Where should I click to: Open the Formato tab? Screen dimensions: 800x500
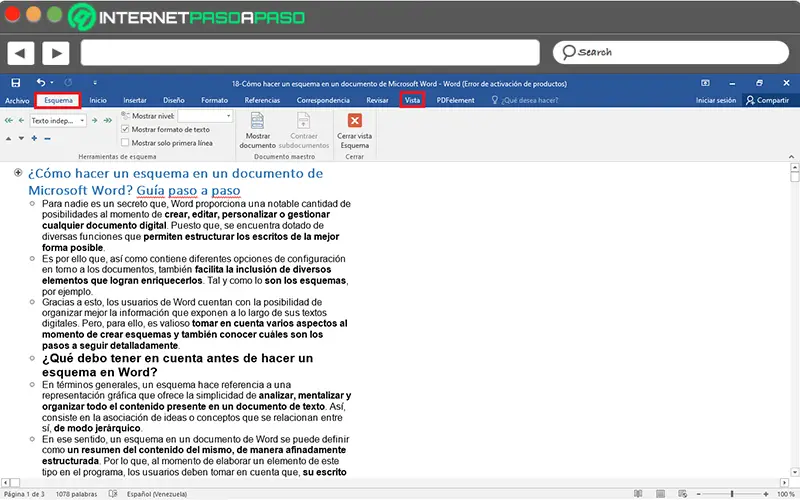(x=214, y=101)
